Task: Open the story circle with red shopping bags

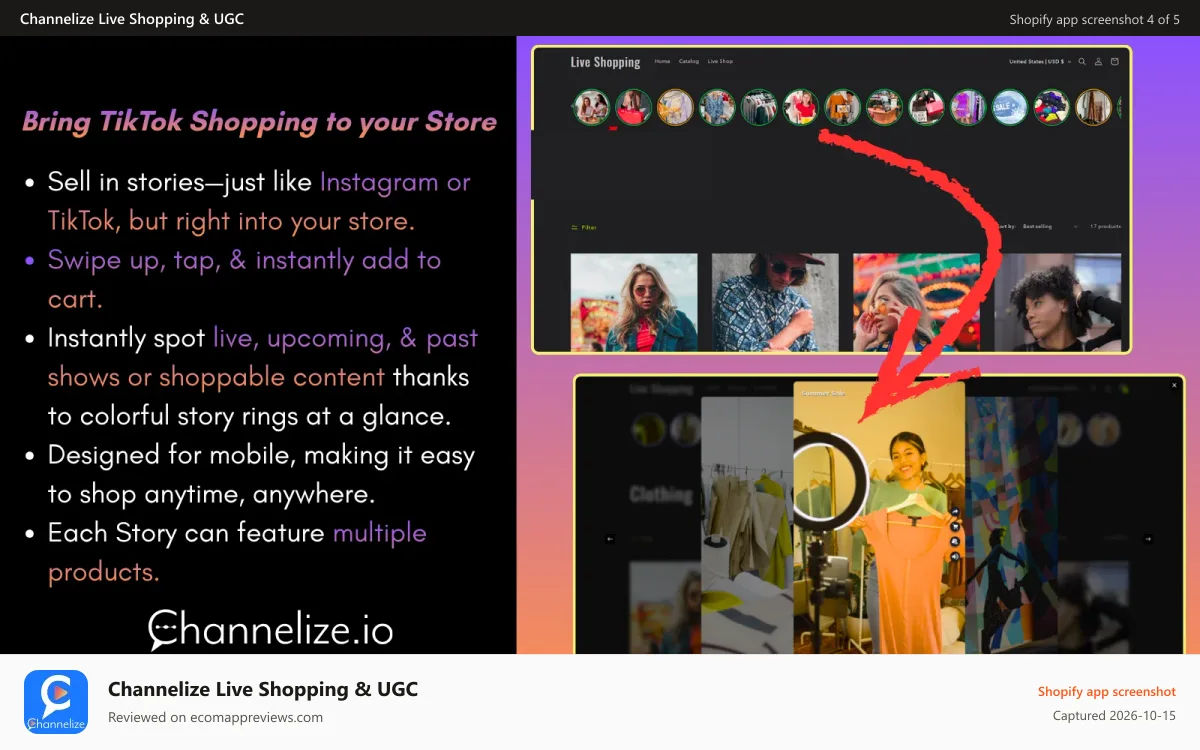Action: click(633, 107)
